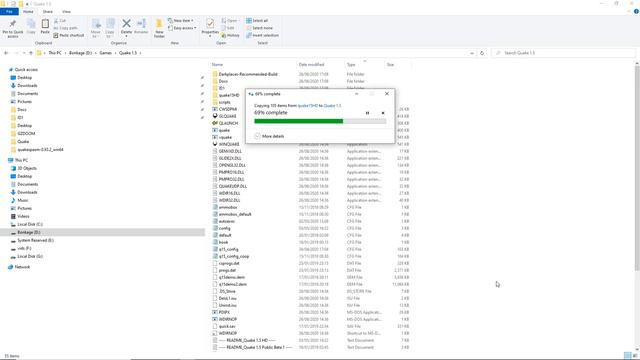
Task: Expand More details in copy dialog
Action: pyautogui.click(x=269, y=136)
